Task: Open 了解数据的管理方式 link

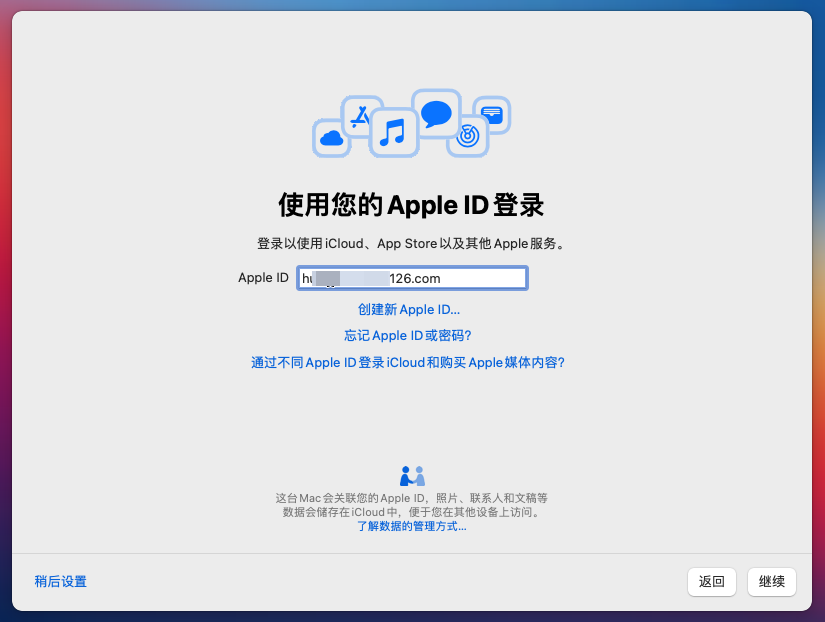Action: (x=412, y=526)
